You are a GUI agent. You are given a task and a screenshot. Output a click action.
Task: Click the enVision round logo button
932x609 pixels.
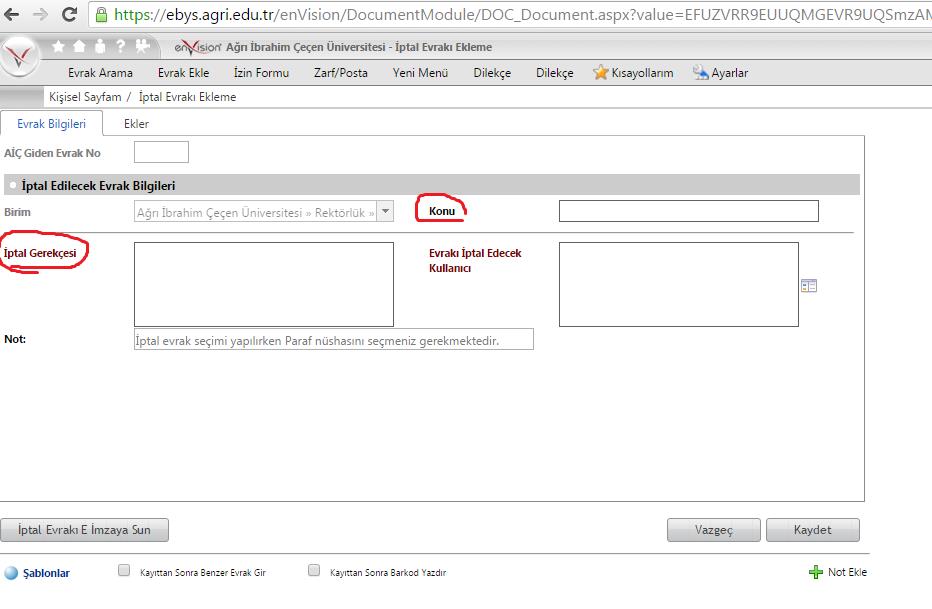20,56
